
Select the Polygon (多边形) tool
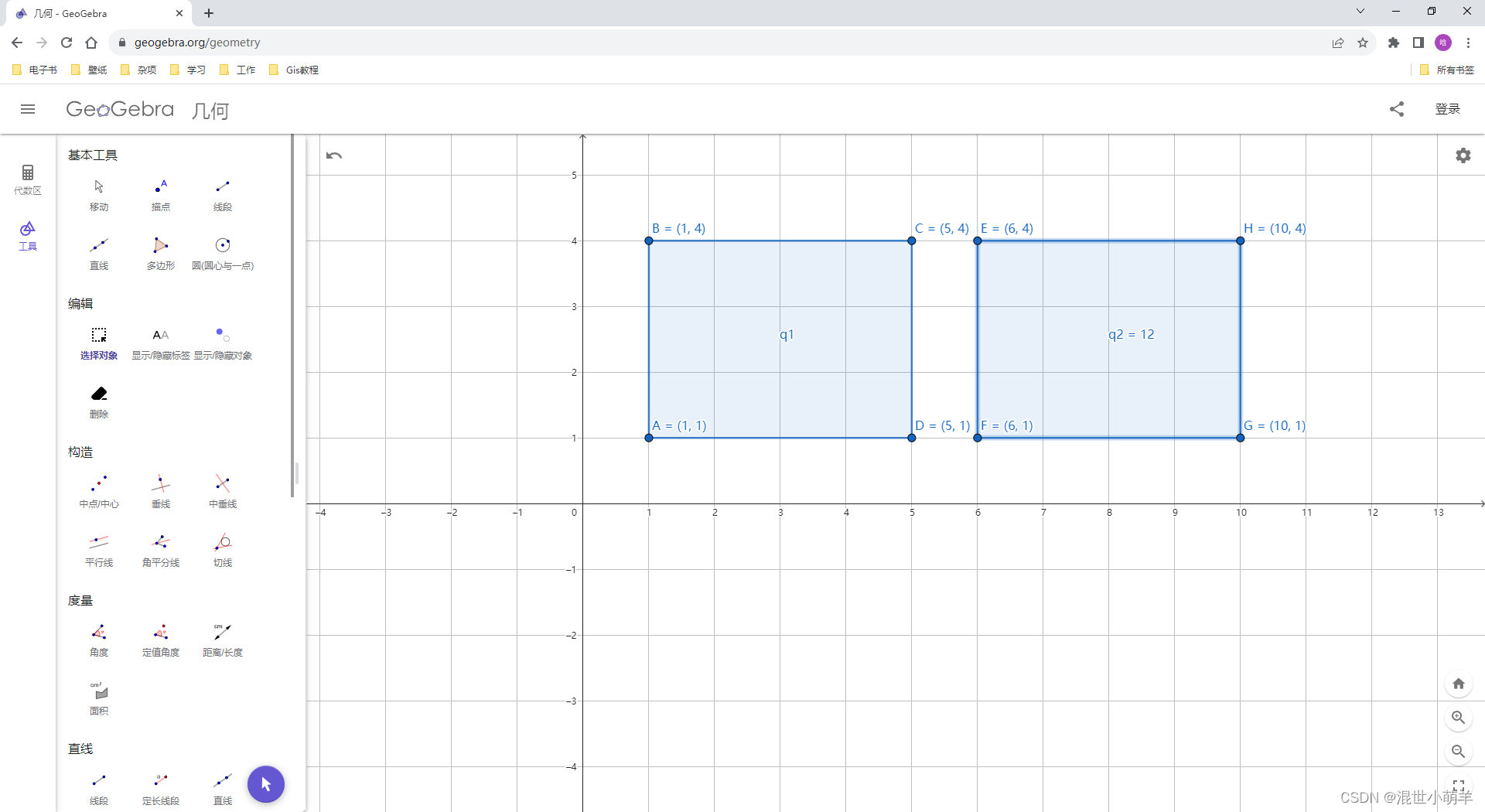point(161,254)
